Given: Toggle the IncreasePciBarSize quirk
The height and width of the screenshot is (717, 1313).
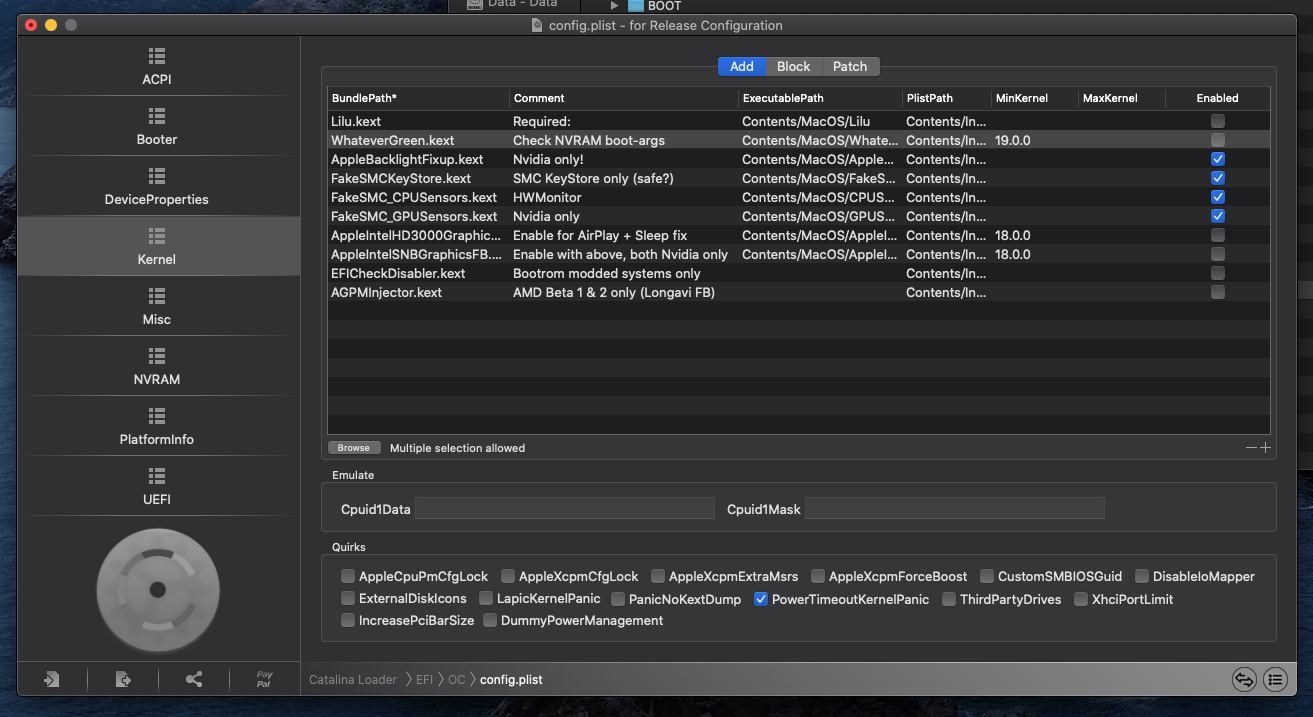Looking at the screenshot, I should tap(348, 620).
